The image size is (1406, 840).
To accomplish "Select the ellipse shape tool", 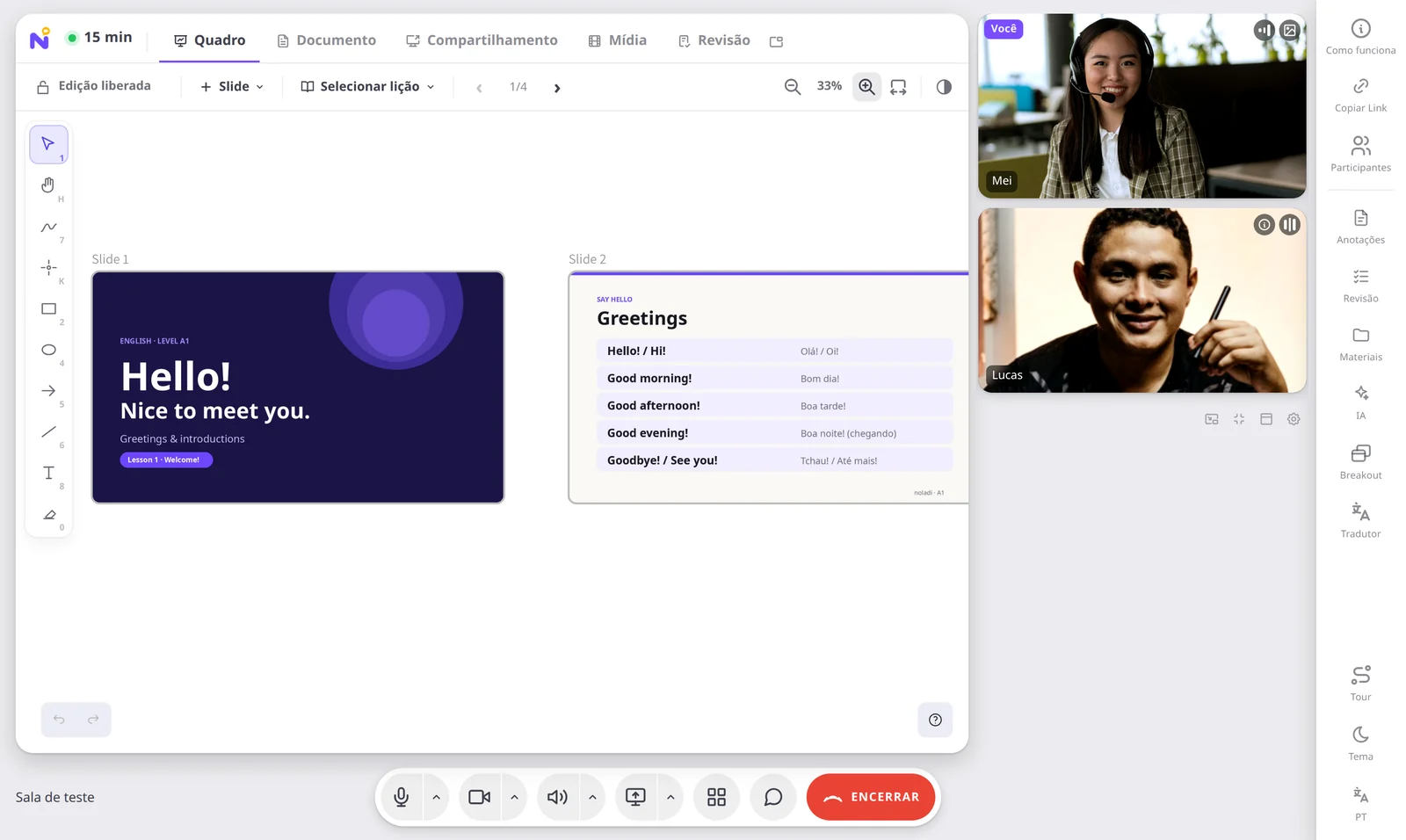I will pyautogui.click(x=48, y=350).
